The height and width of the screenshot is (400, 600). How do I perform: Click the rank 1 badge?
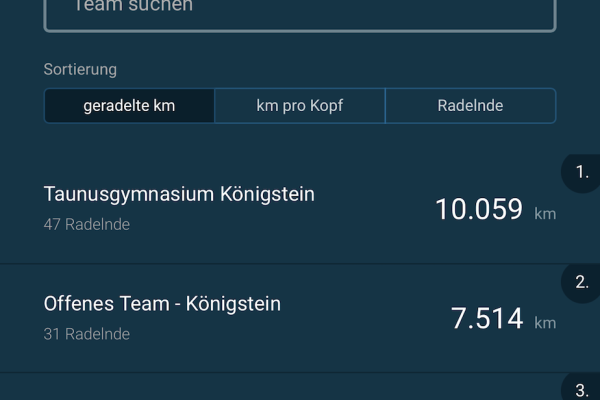pos(582,172)
